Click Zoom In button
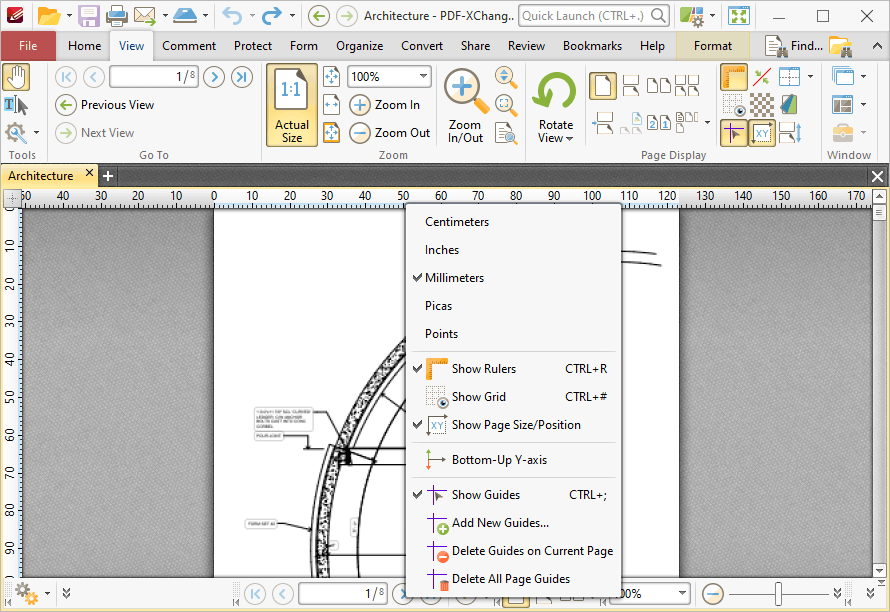 pos(385,104)
